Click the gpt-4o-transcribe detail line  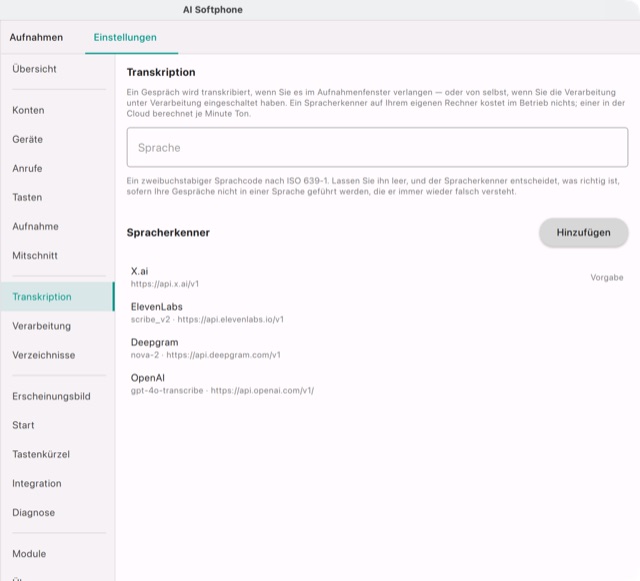[x=222, y=390]
